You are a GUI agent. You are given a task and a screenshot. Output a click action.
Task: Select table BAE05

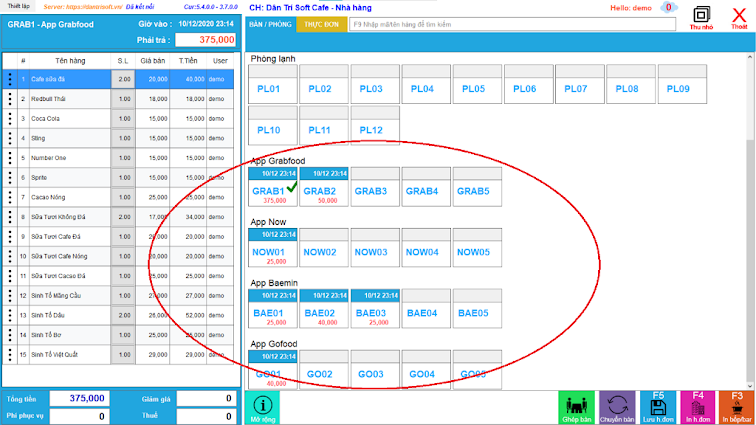477,309
